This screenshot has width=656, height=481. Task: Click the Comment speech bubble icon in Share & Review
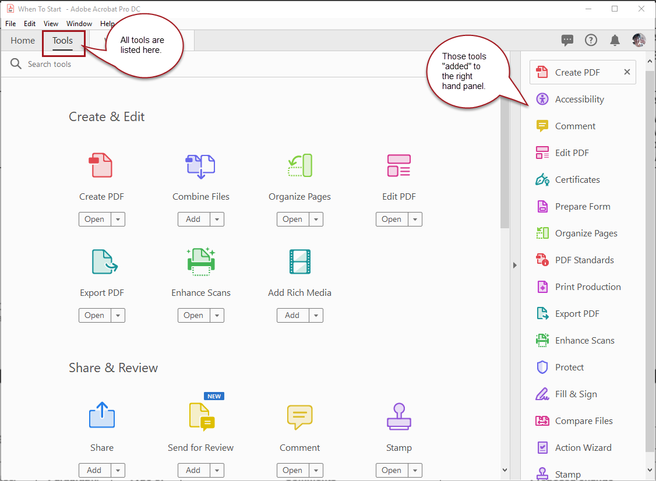tap(300, 417)
